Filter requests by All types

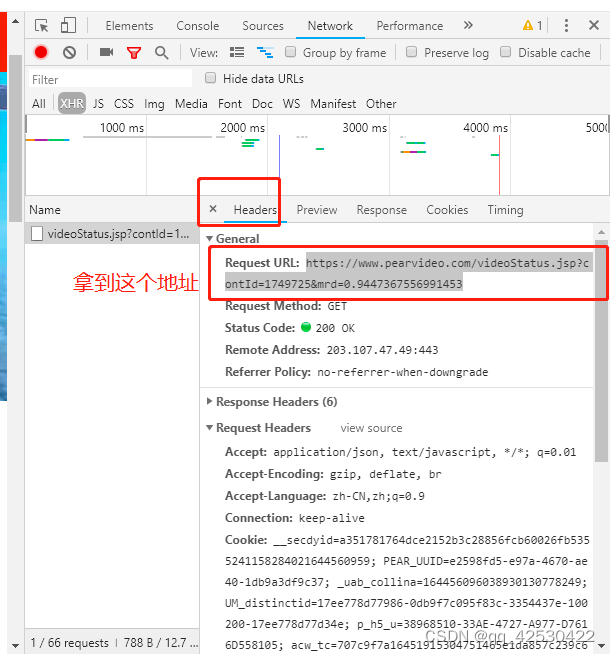pos(39,103)
